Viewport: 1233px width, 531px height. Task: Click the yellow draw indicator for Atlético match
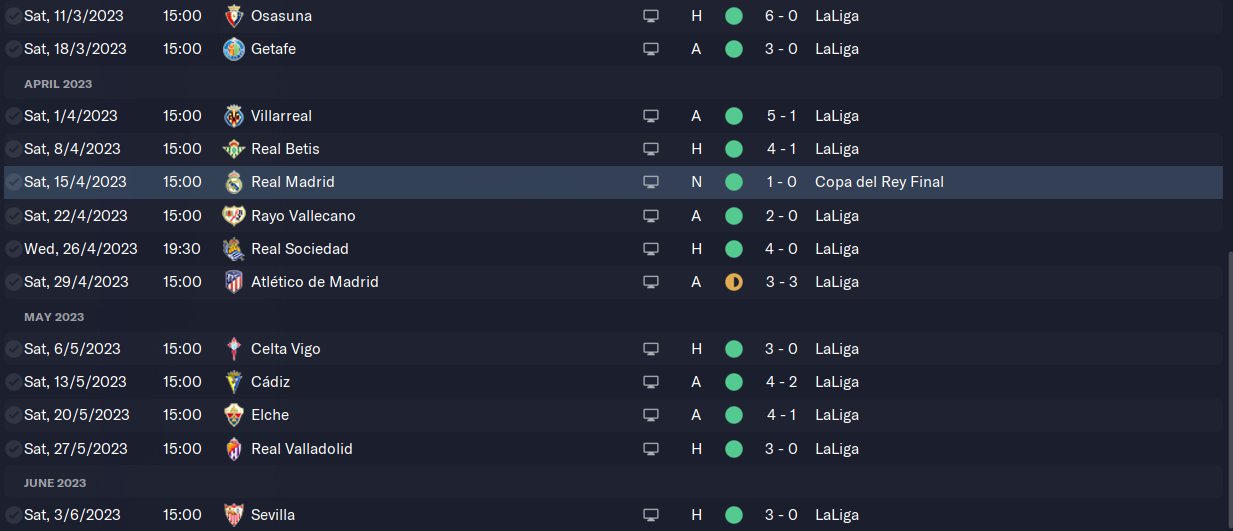734,282
